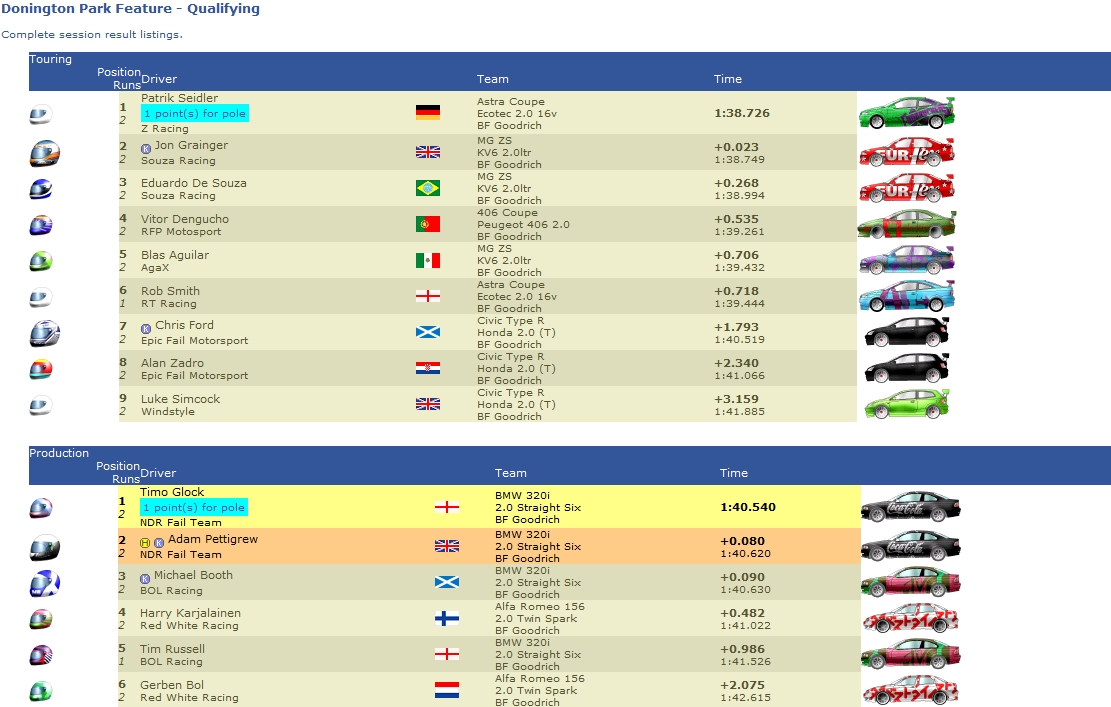Viewport: 1111px width, 707px height.
Task: Click the Portuguese flag for Vitor Dengucho
Action: pos(427,224)
